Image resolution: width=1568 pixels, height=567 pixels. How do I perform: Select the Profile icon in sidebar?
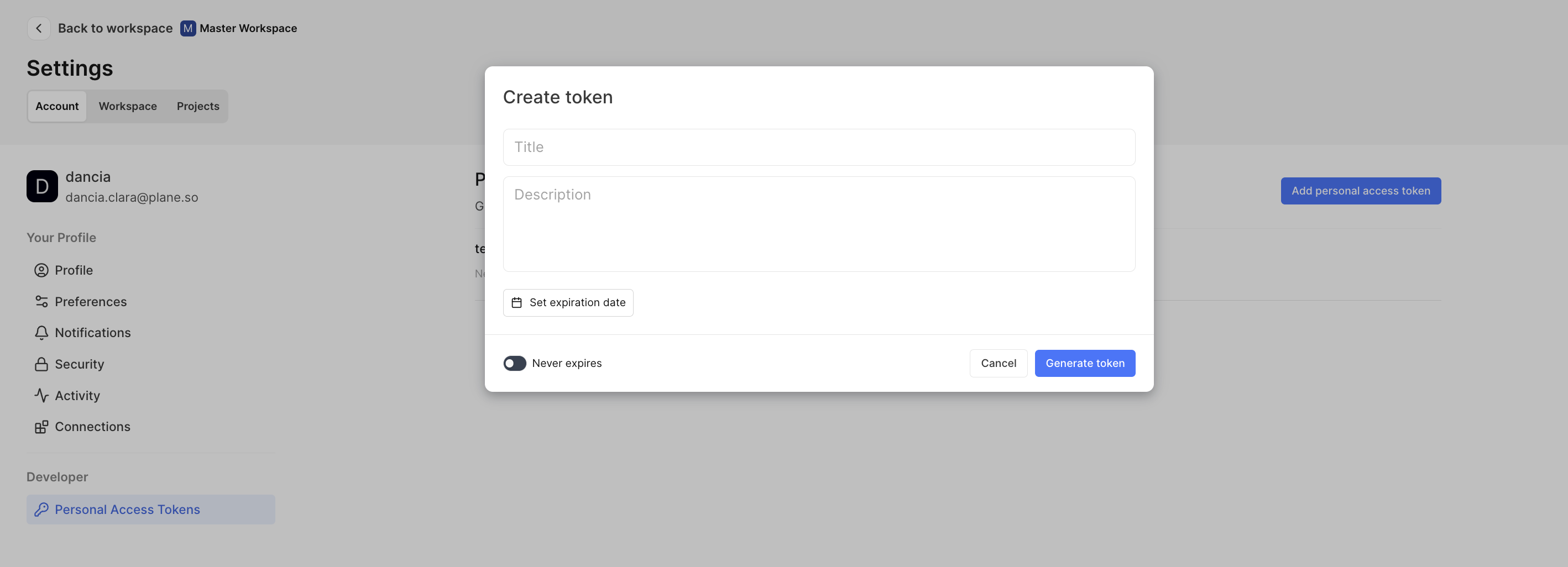pyautogui.click(x=41, y=270)
